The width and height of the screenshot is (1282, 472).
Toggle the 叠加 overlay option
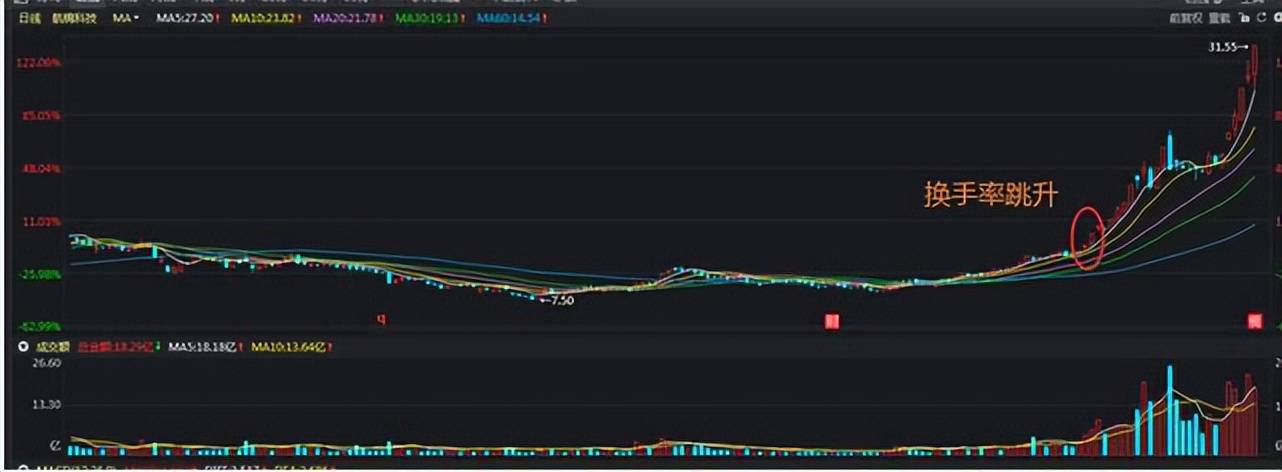pyautogui.click(x=1218, y=18)
